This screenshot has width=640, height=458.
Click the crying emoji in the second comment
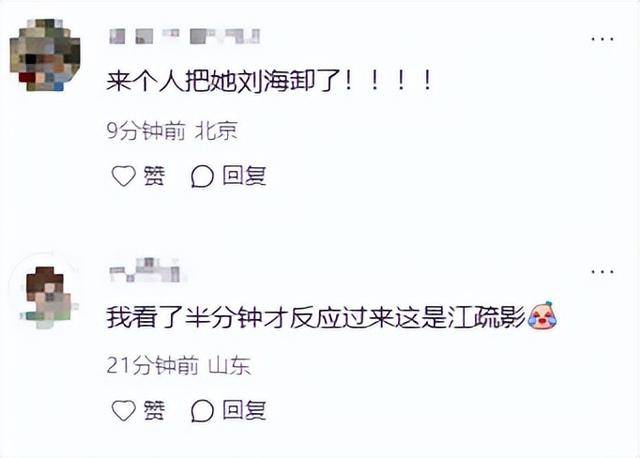click(543, 316)
